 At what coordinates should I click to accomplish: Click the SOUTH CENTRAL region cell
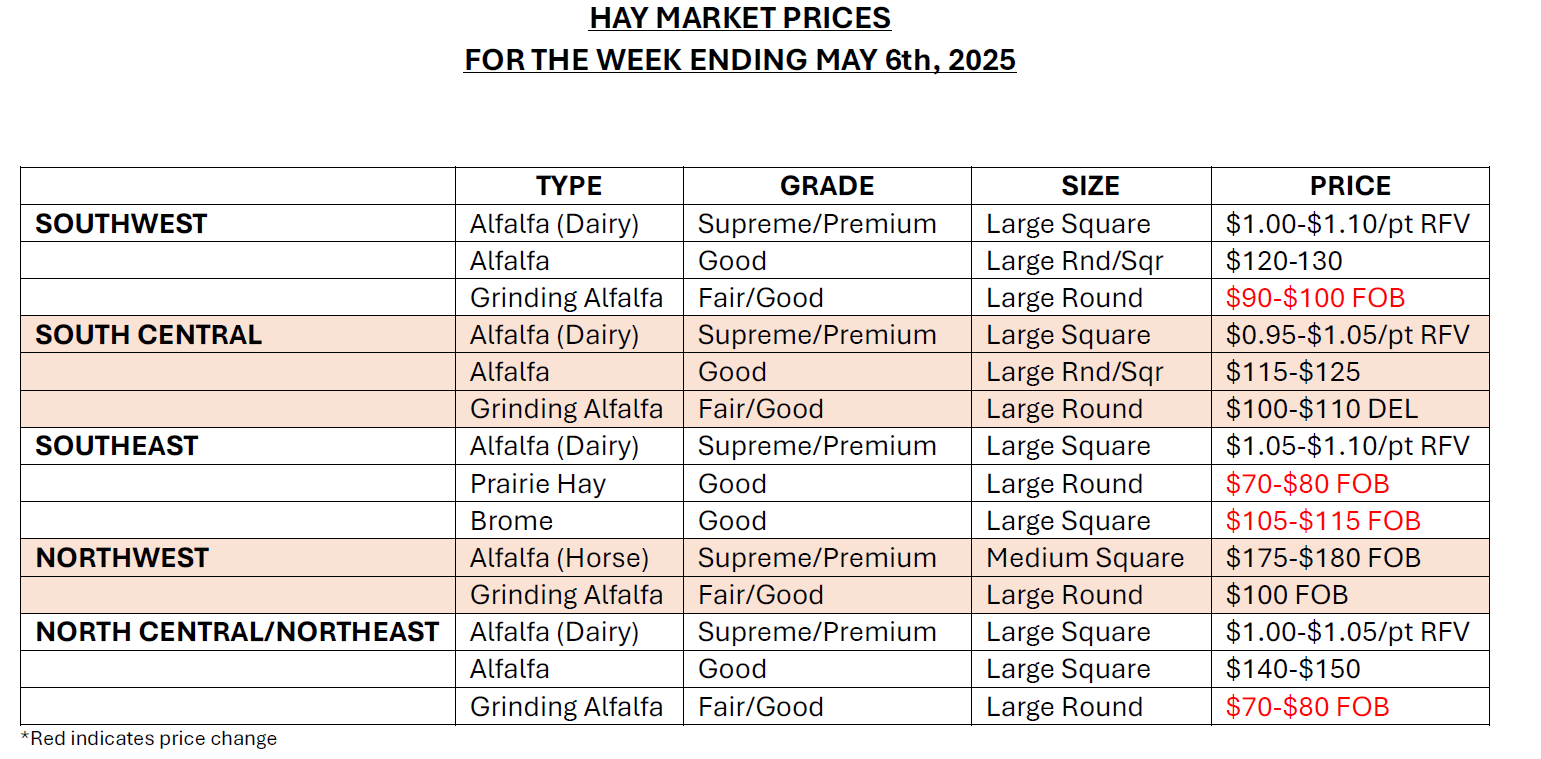click(148, 335)
